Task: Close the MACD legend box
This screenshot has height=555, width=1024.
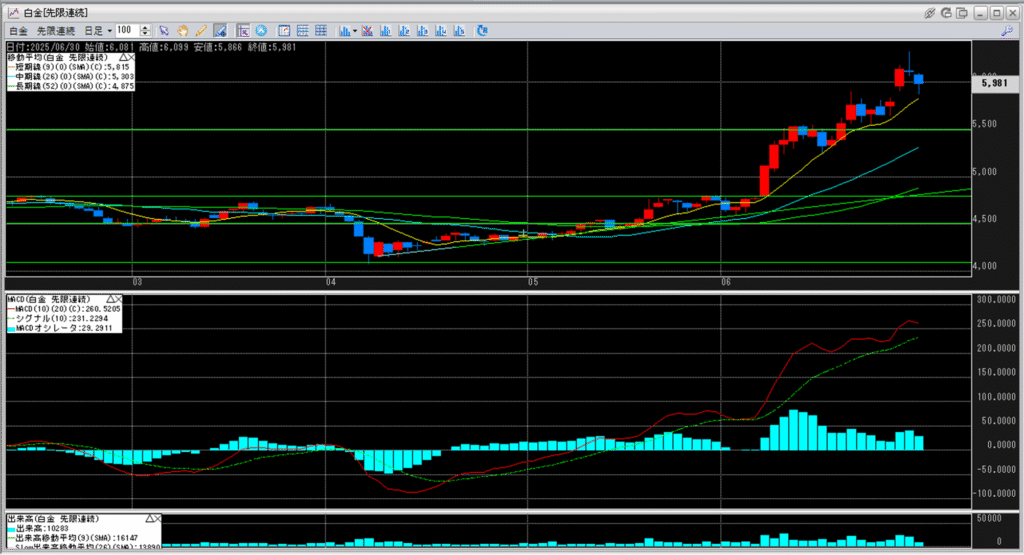Action: 118,299
